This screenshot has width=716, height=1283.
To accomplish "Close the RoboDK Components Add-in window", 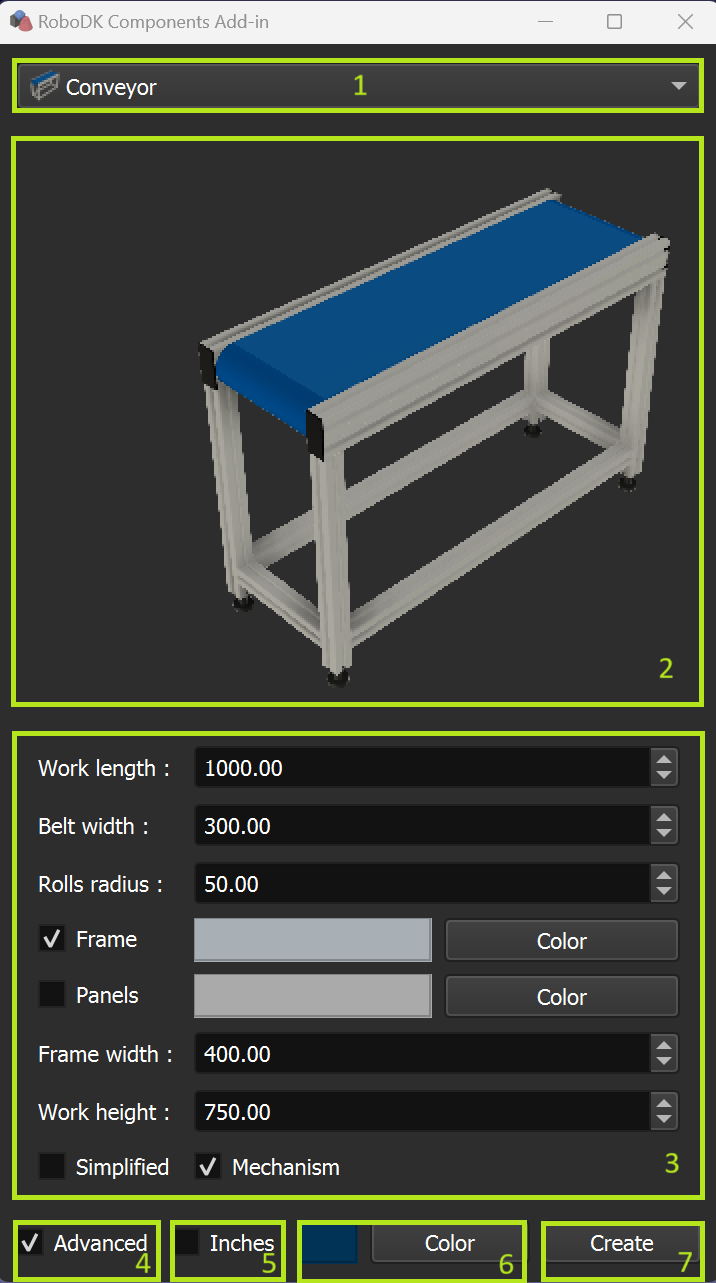I will click(685, 21).
